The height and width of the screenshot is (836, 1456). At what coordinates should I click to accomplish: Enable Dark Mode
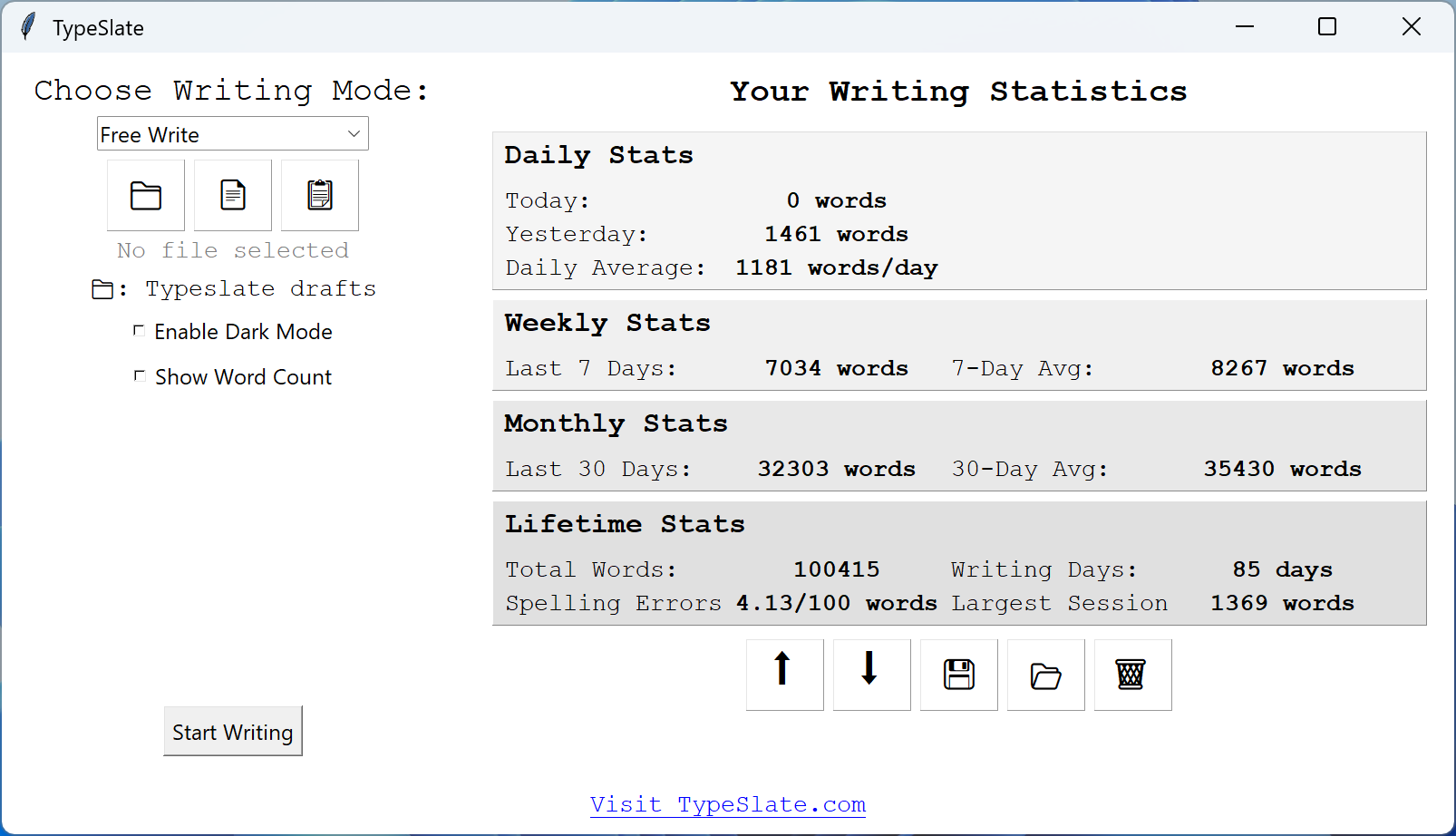[140, 330]
